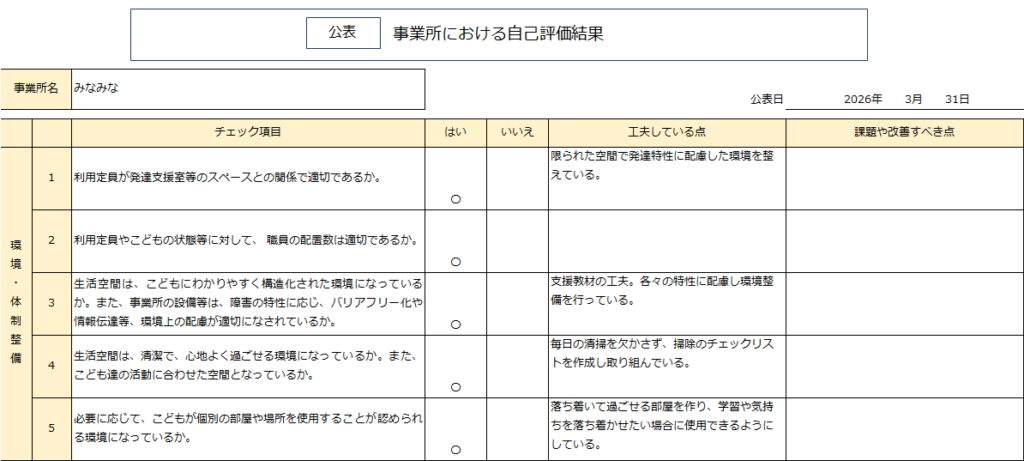Select item 2 question about 職員の配置数

248,241
